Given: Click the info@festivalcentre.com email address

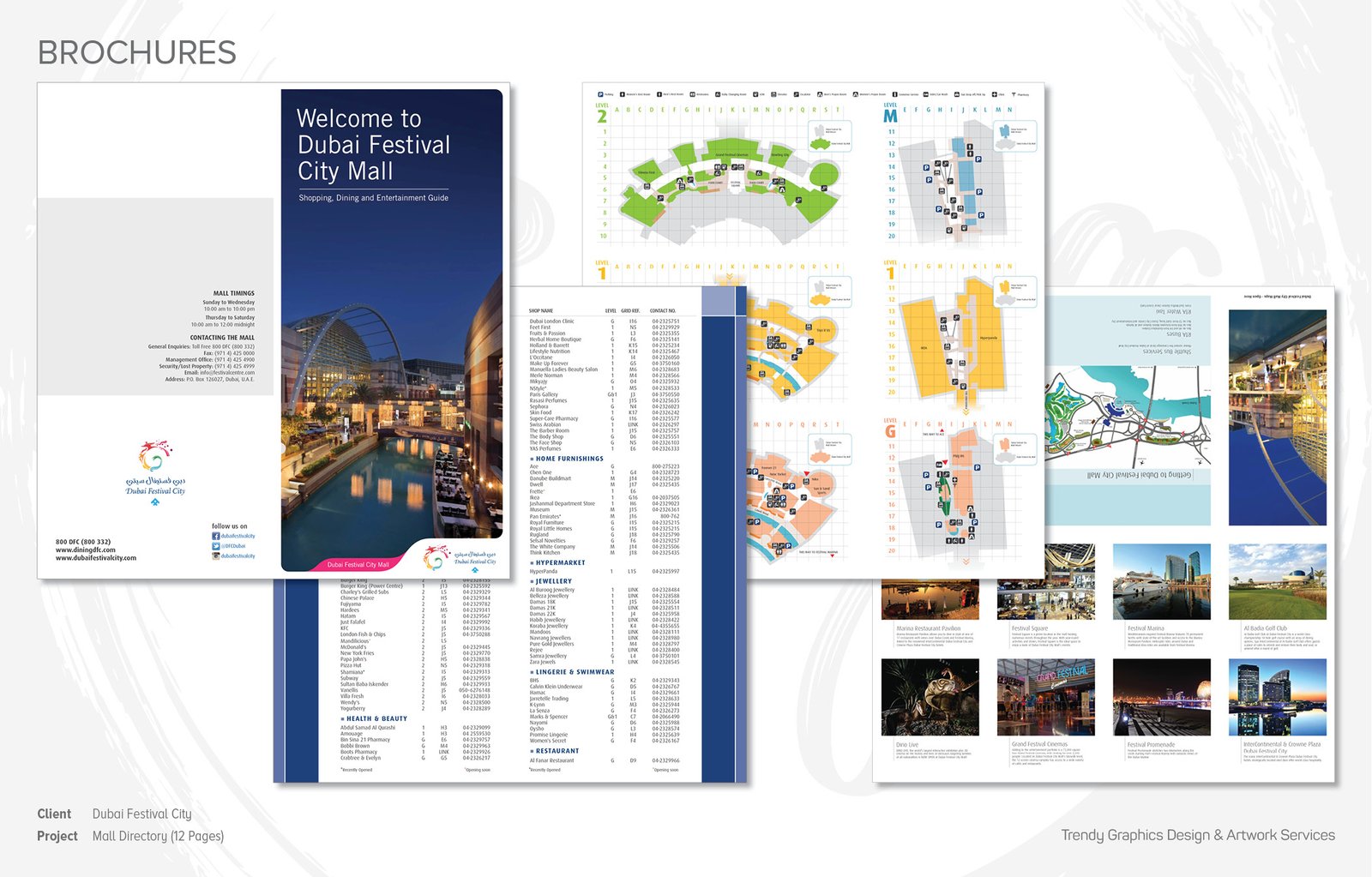Looking at the screenshot, I should click(227, 373).
